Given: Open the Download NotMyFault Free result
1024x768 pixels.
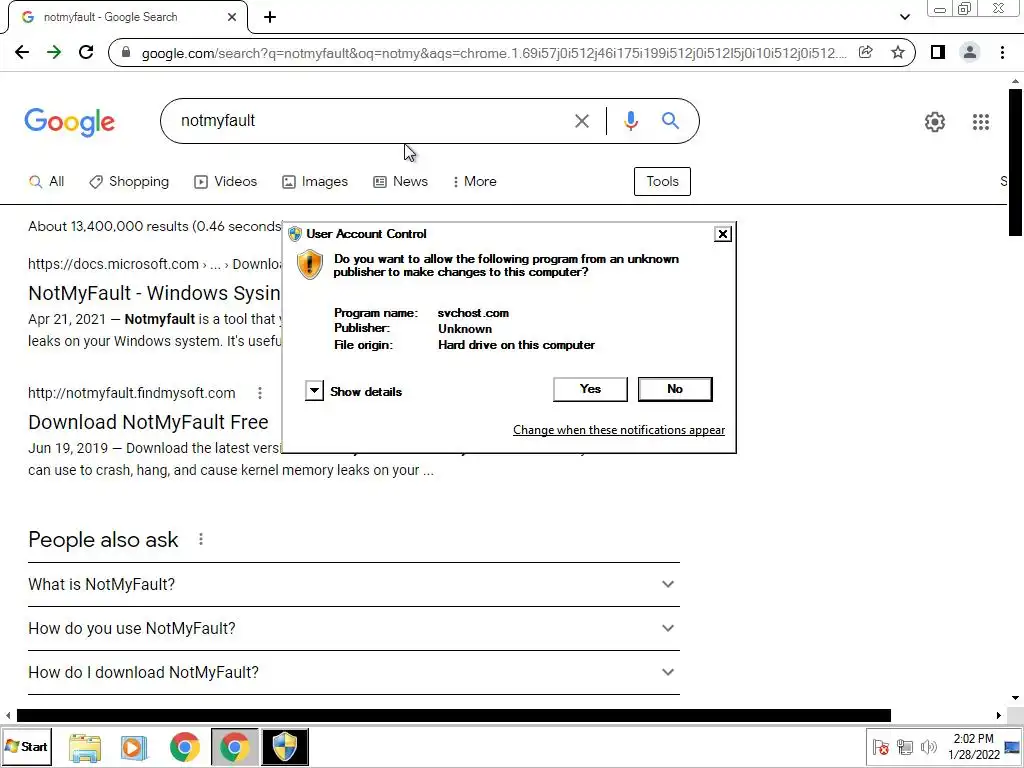Looking at the screenshot, I should (x=148, y=423).
